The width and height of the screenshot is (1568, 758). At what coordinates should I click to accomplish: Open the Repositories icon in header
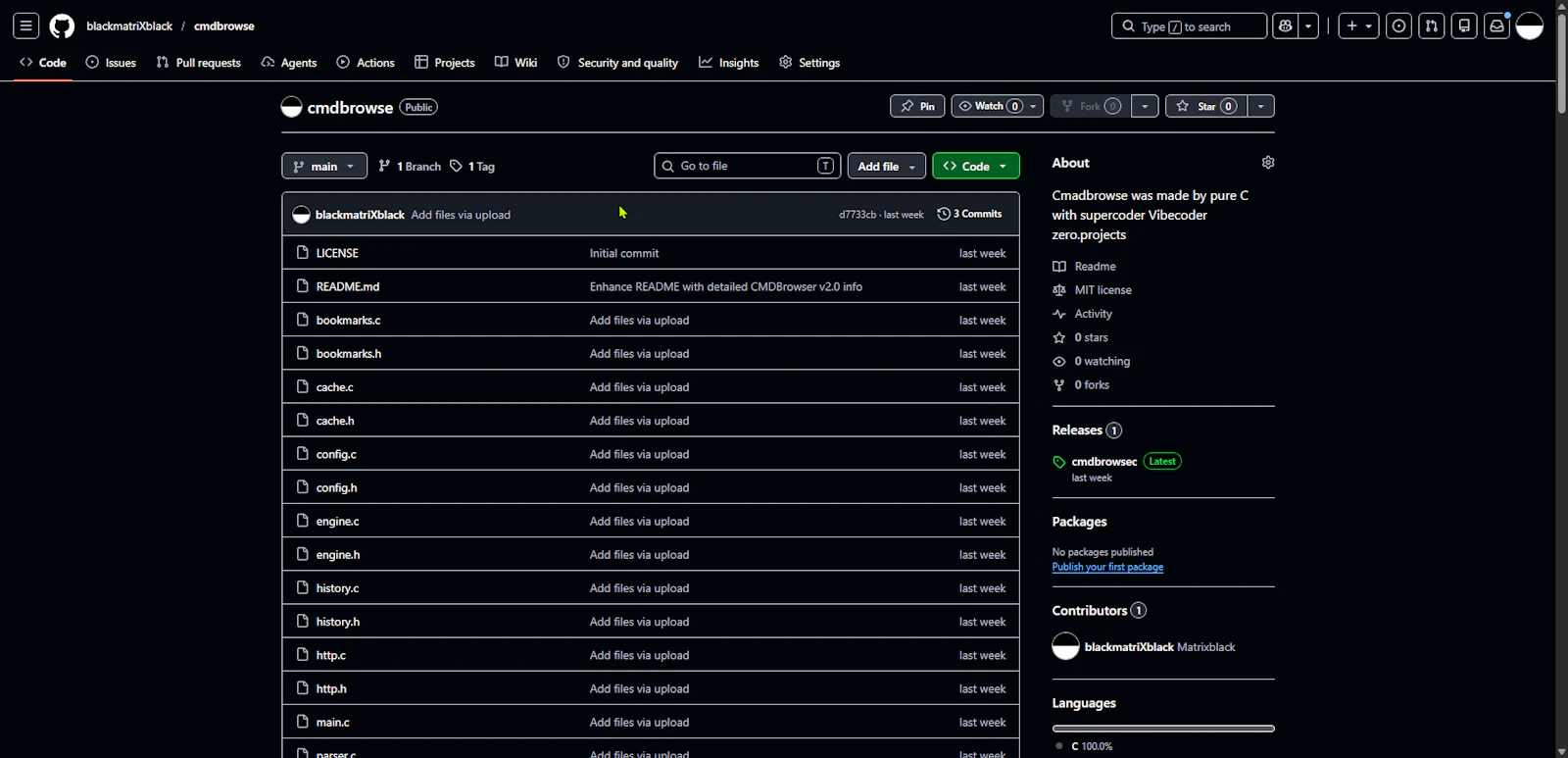(1464, 26)
